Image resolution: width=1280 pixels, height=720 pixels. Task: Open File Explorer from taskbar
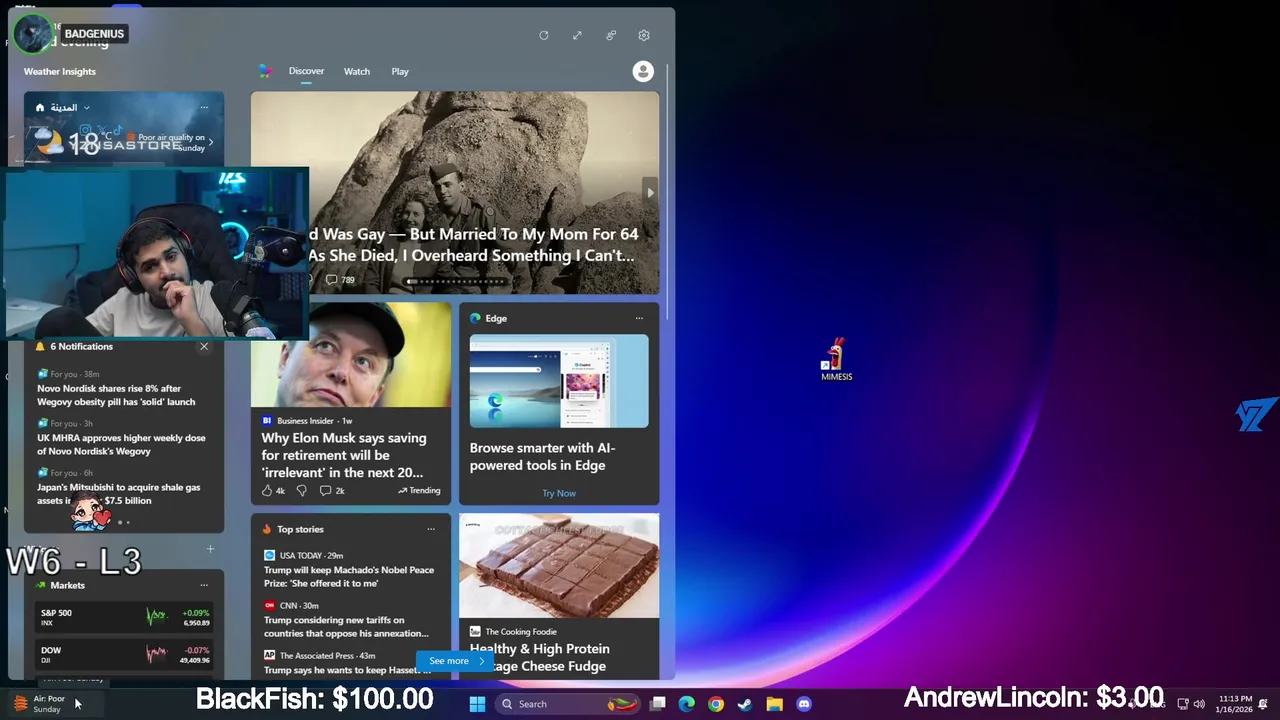pos(774,704)
